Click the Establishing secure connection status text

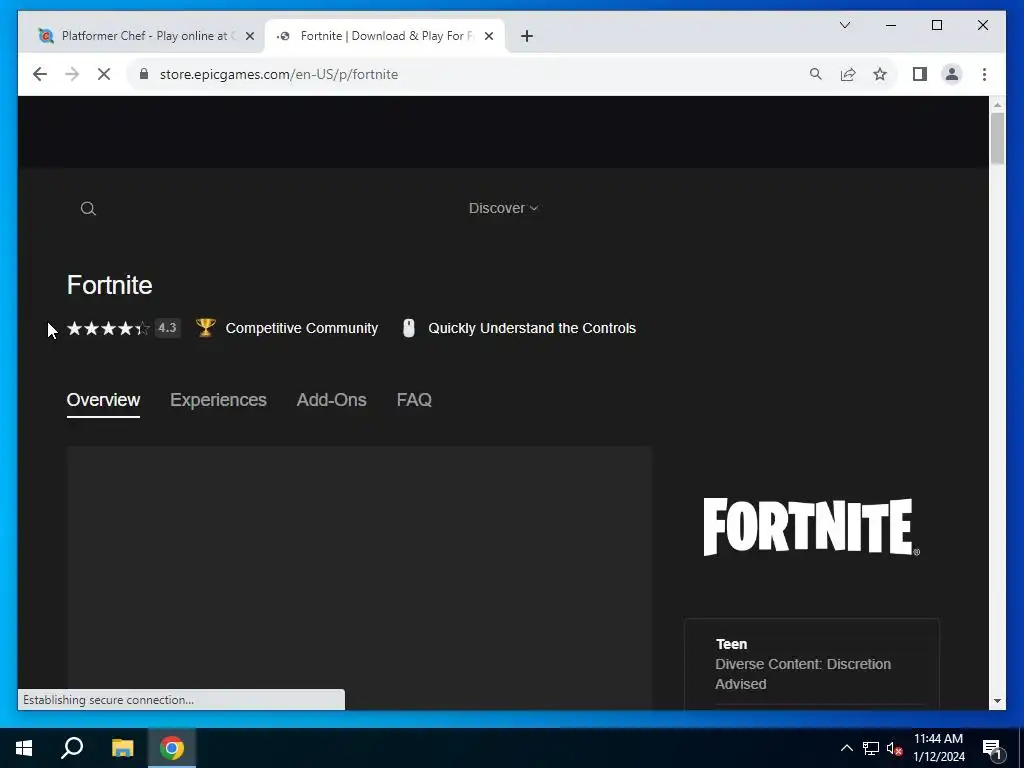click(108, 700)
